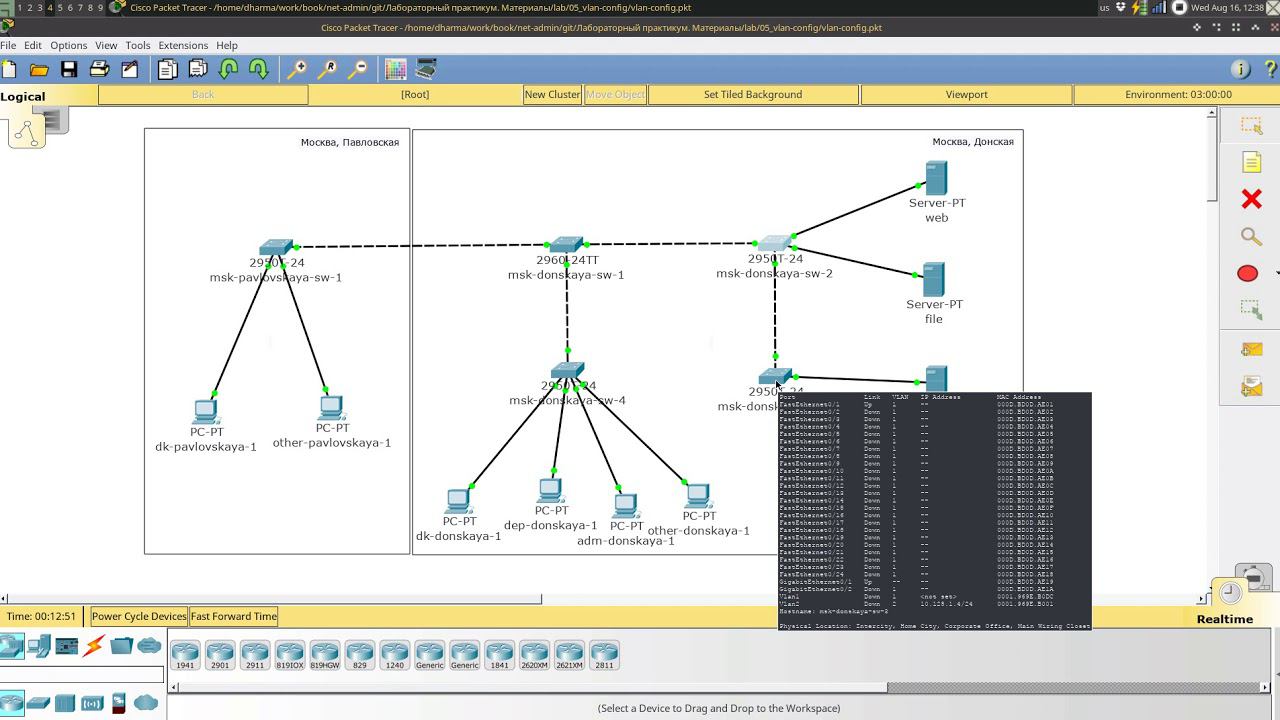1280x720 pixels.
Task: Create a new network file
Action: point(10,69)
